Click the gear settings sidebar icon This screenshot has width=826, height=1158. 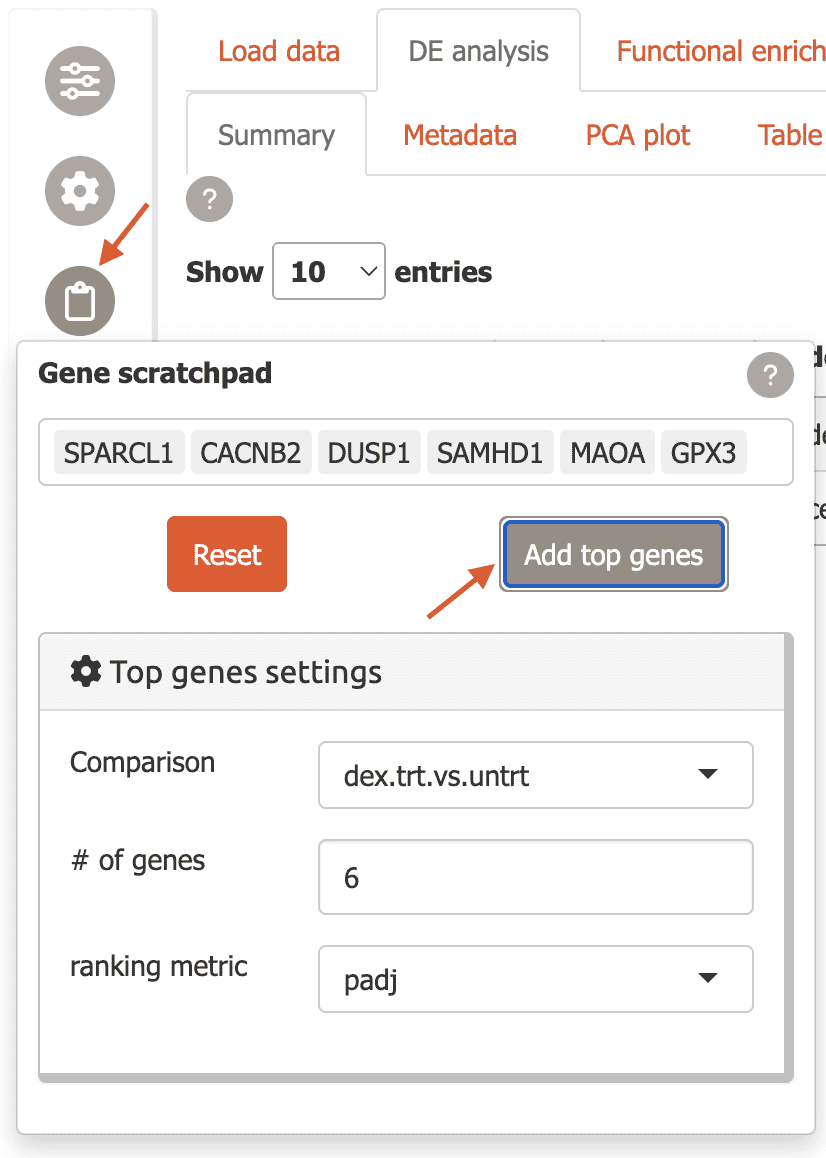point(80,190)
